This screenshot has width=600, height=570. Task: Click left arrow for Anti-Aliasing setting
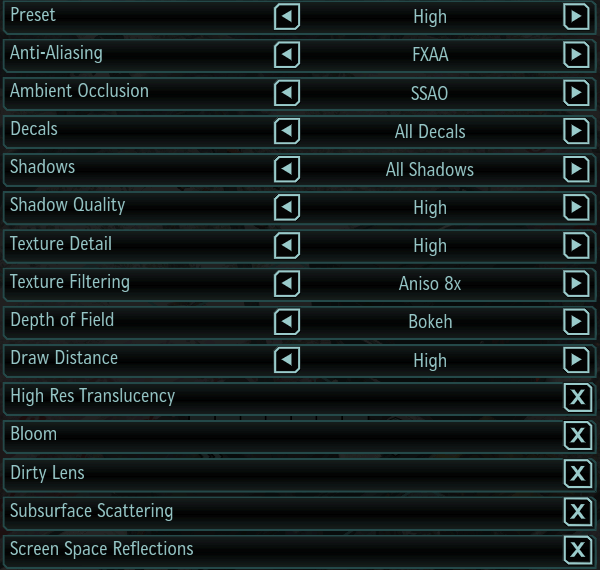pyautogui.click(x=287, y=55)
